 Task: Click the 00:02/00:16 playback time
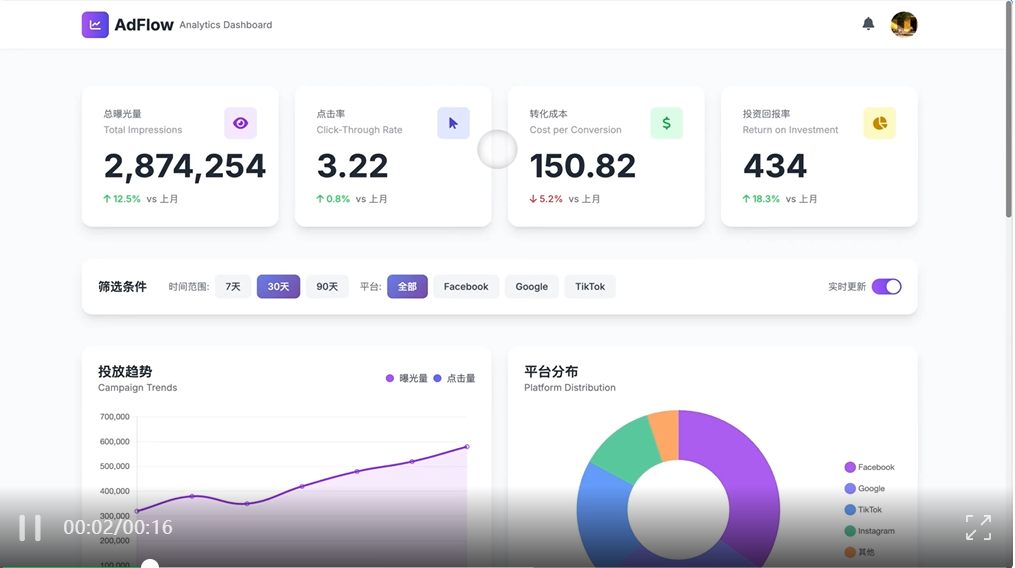click(118, 527)
